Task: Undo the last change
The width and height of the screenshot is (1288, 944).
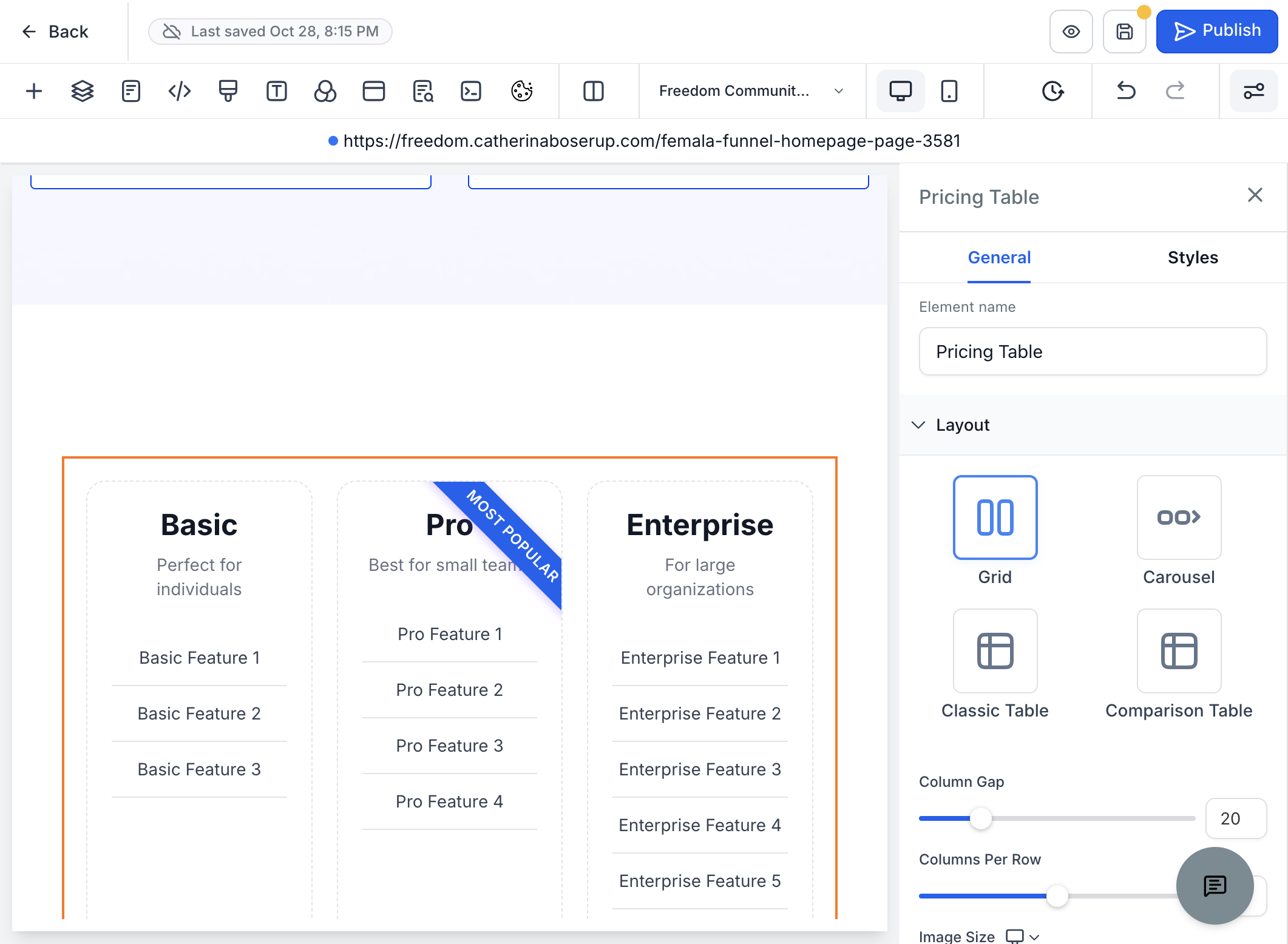Action: (1127, 91)
